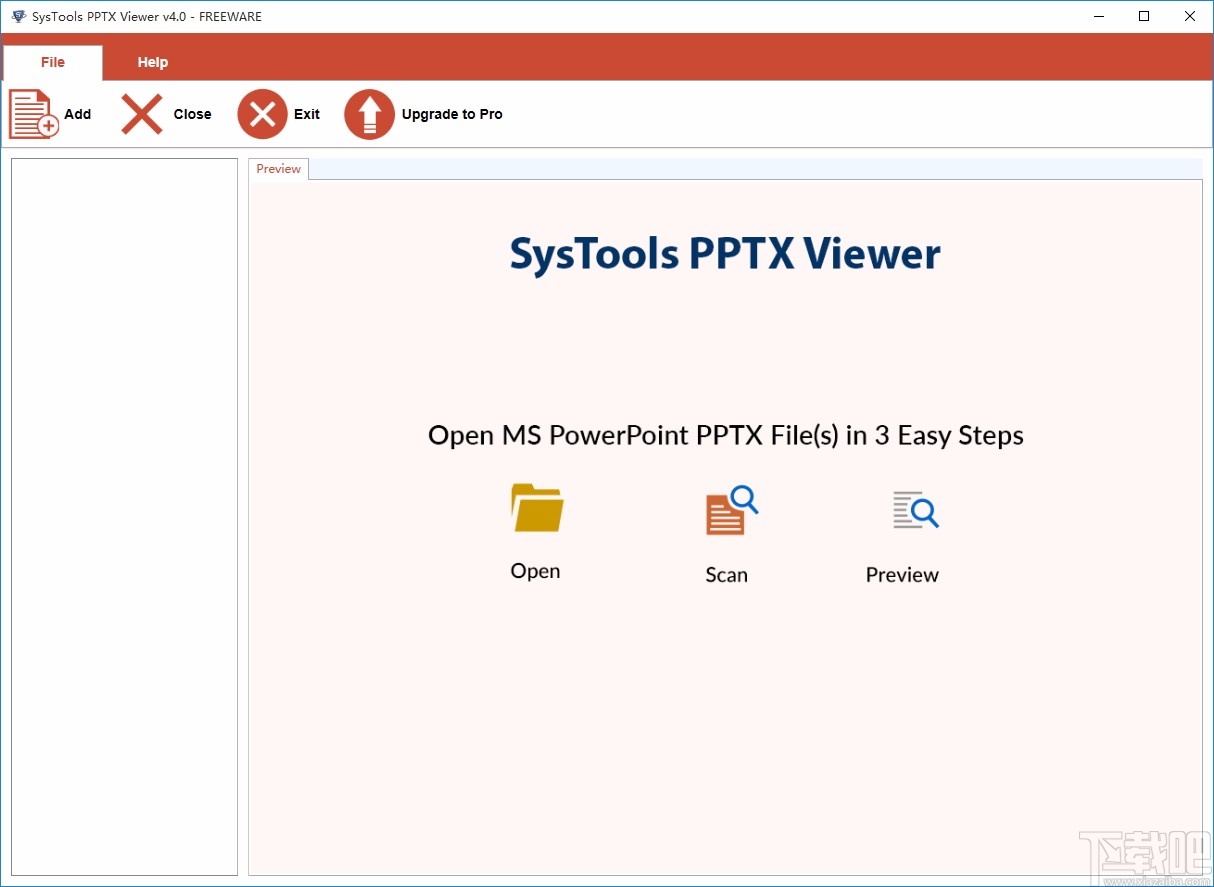This screenshot has width=1214, height=887.
Task: Click the Exit button label
Action: 306,113
